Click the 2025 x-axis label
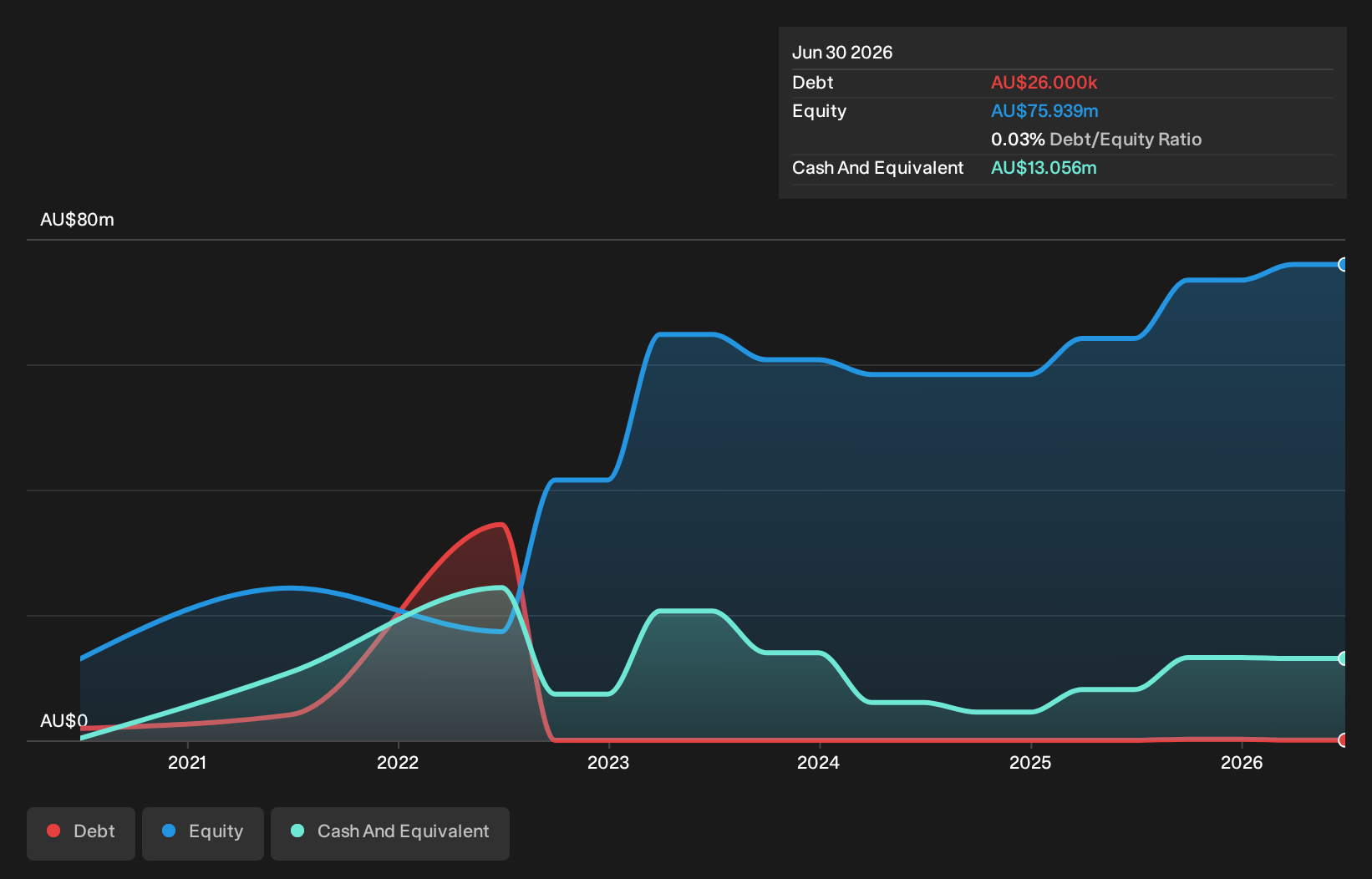The image size is (1372, 879). (1030, 762)
